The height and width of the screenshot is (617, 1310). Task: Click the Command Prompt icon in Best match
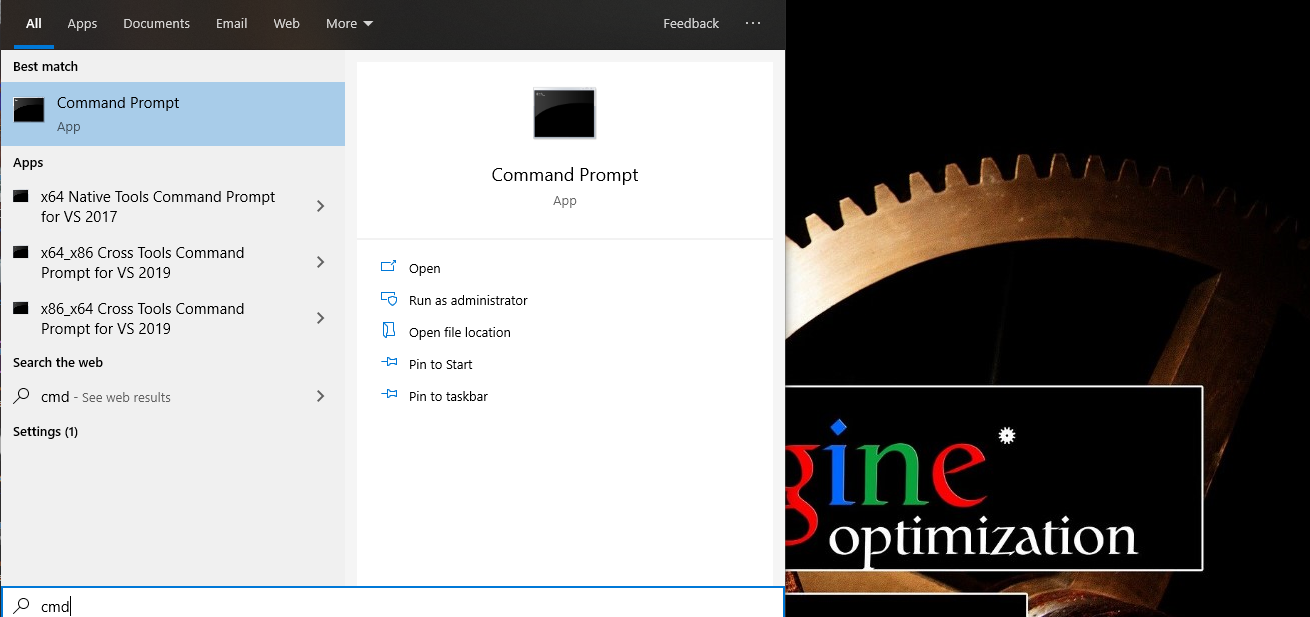pos(29,110)
